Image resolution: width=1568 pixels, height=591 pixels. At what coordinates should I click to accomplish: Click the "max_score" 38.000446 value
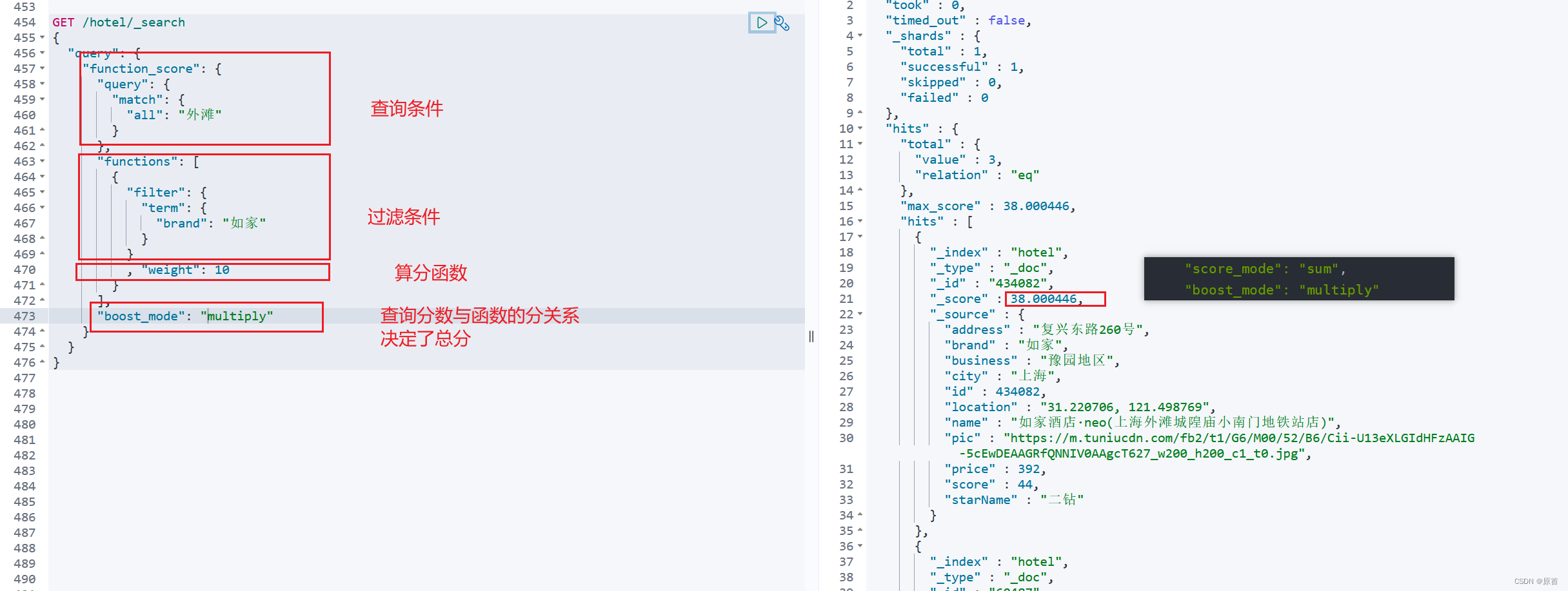pos(1036,206)
